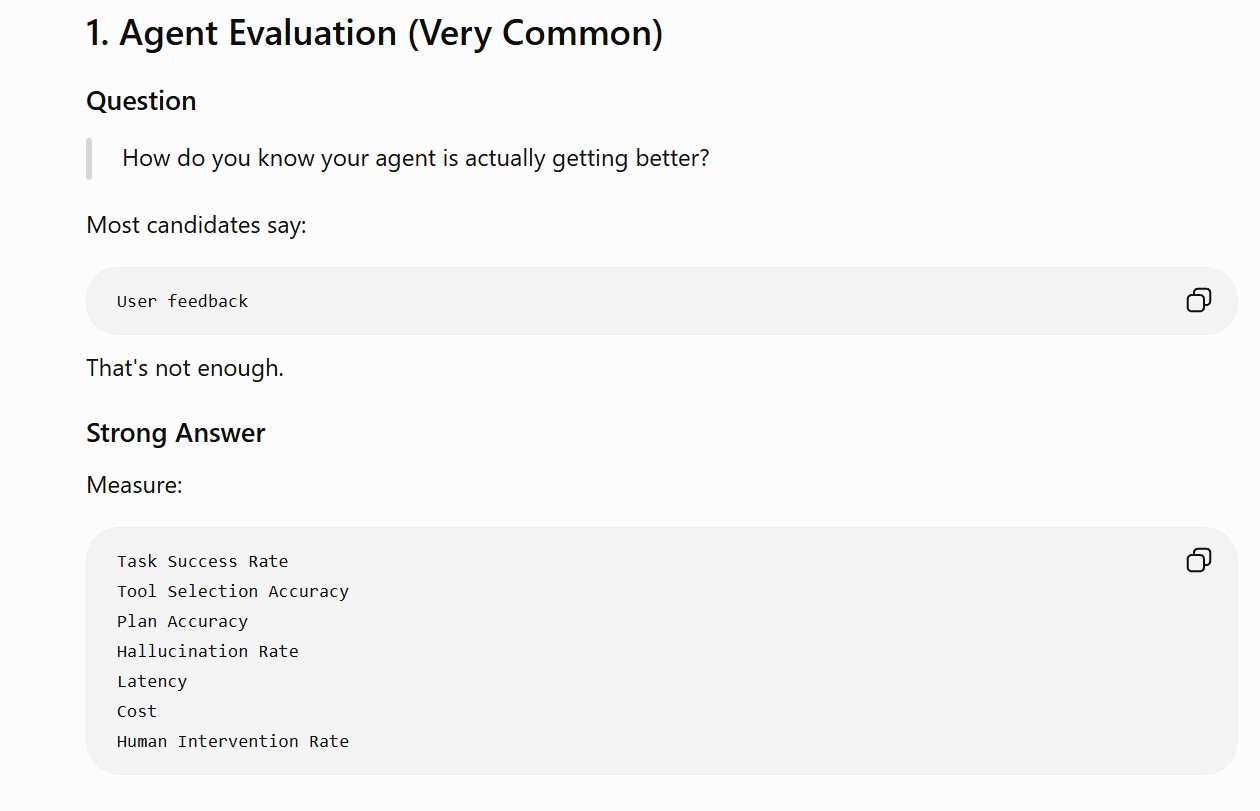Click 'Plan Accuracy' code line
This screenshot has width=1260, height=811.
[x=182, y=621]
